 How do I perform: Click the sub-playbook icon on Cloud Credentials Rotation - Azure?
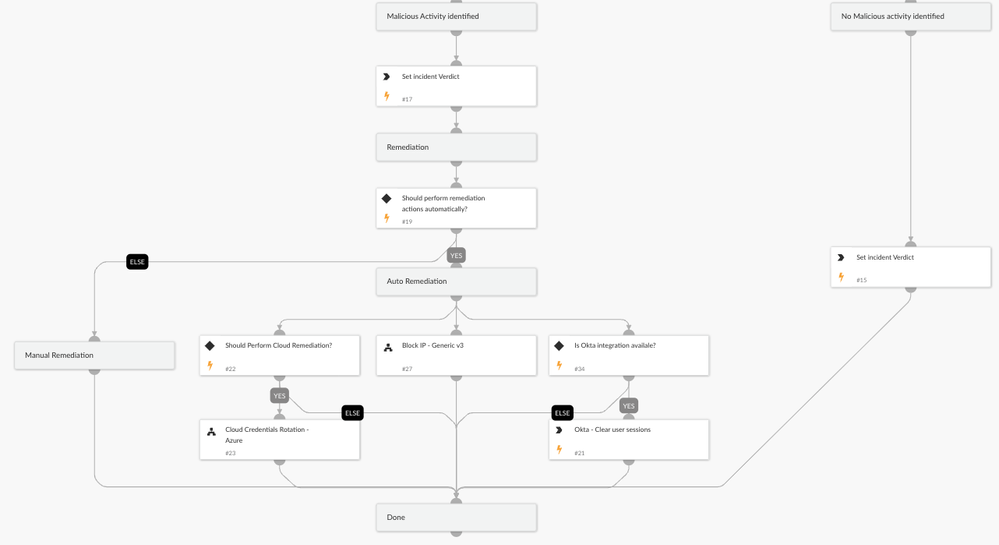tap(211, 432)
